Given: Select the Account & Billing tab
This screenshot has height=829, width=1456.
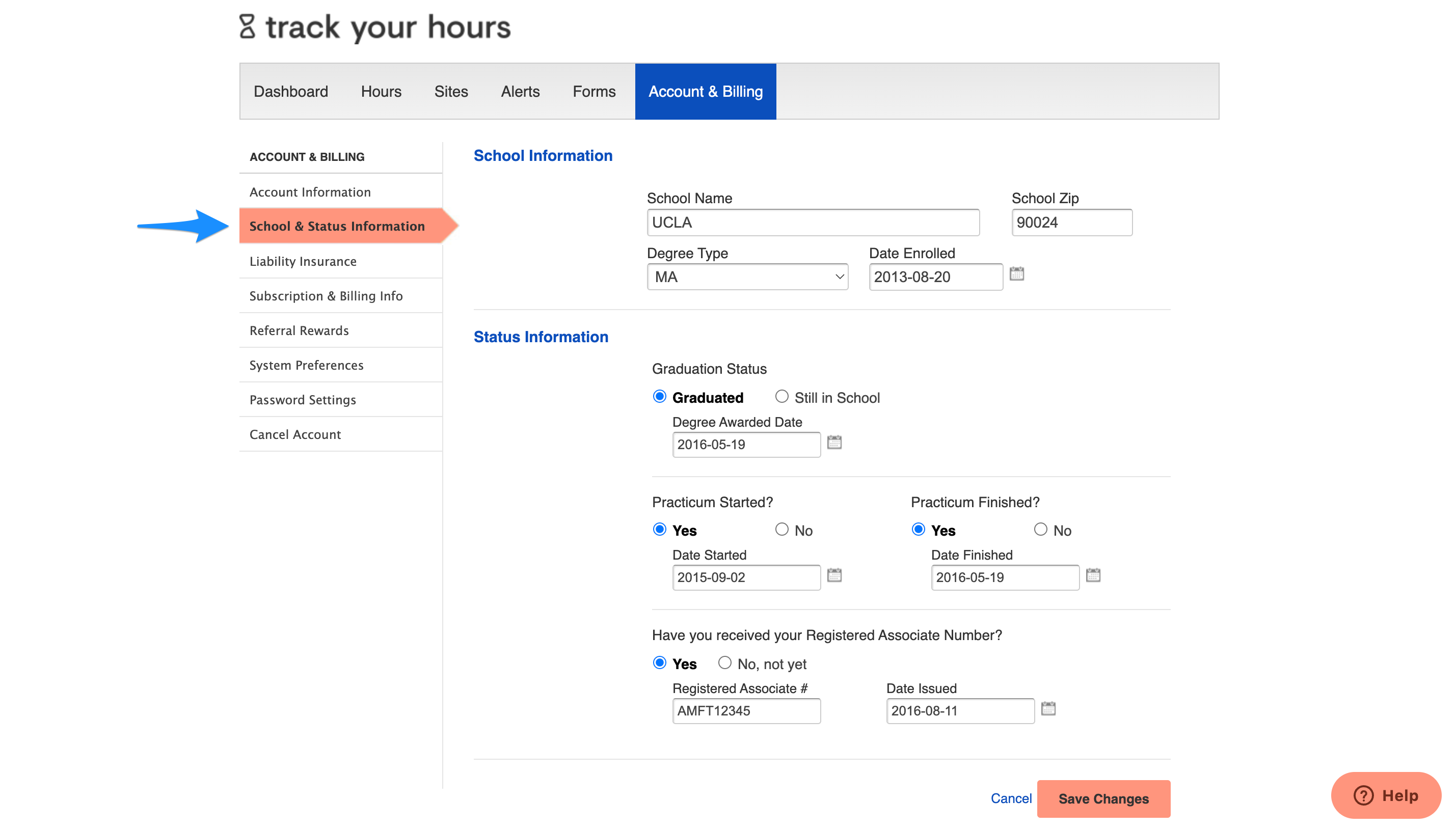Looking at the screenshot, I should [705, 91].
